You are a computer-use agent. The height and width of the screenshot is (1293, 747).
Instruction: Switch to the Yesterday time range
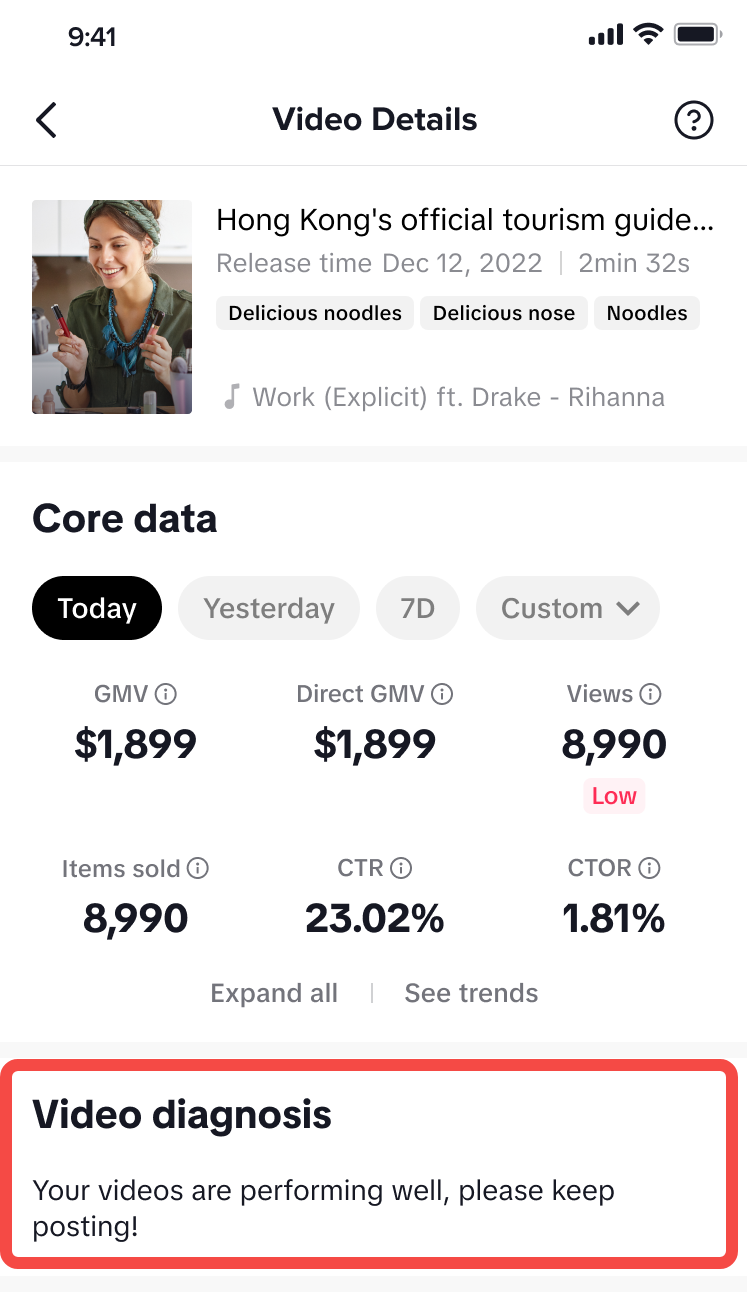[x=269, y=608]
